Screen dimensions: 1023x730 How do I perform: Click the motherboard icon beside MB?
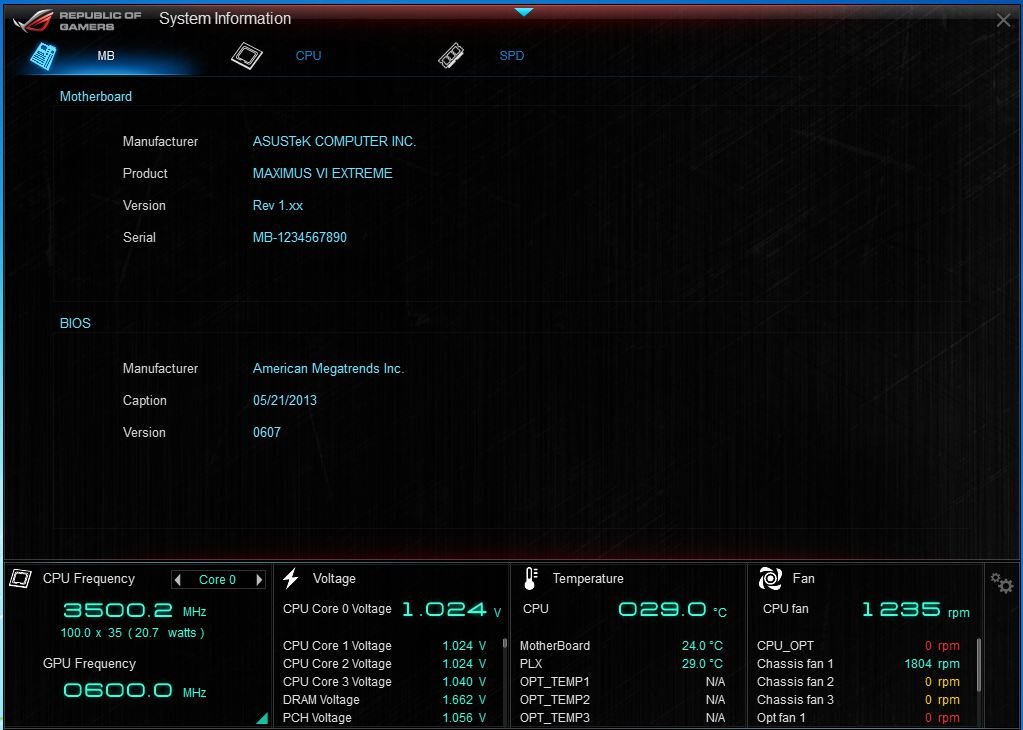tap(44, 56)
